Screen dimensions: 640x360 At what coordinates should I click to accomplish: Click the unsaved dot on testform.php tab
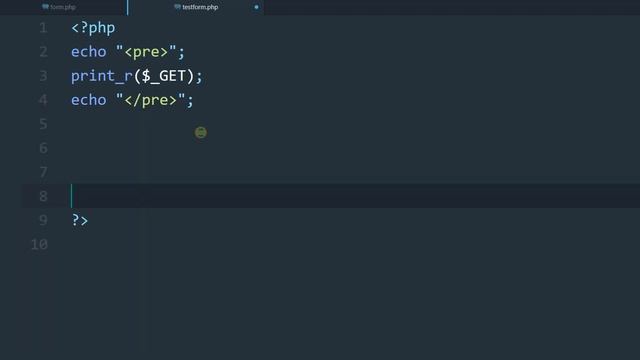coord(256,7)
